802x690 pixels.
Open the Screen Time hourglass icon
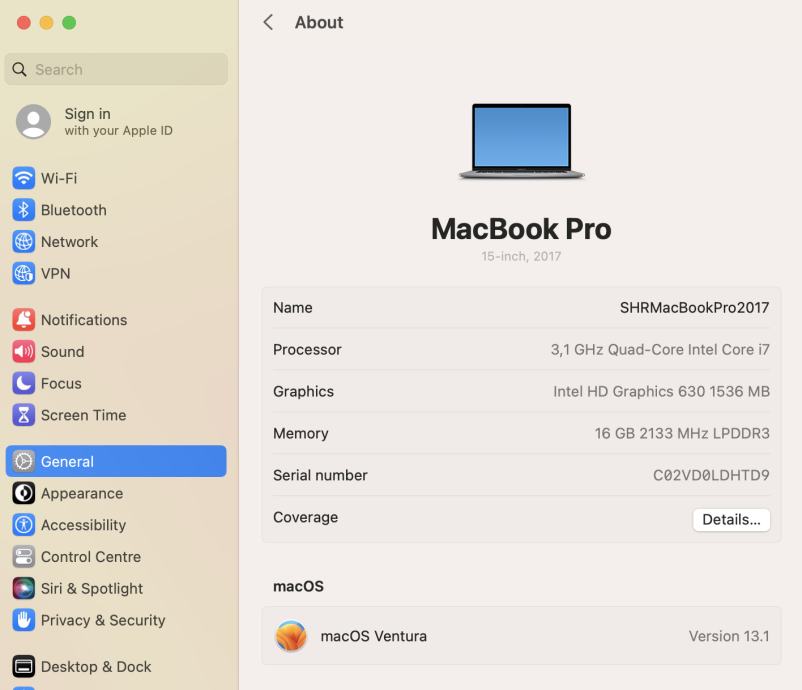(24, 415)
